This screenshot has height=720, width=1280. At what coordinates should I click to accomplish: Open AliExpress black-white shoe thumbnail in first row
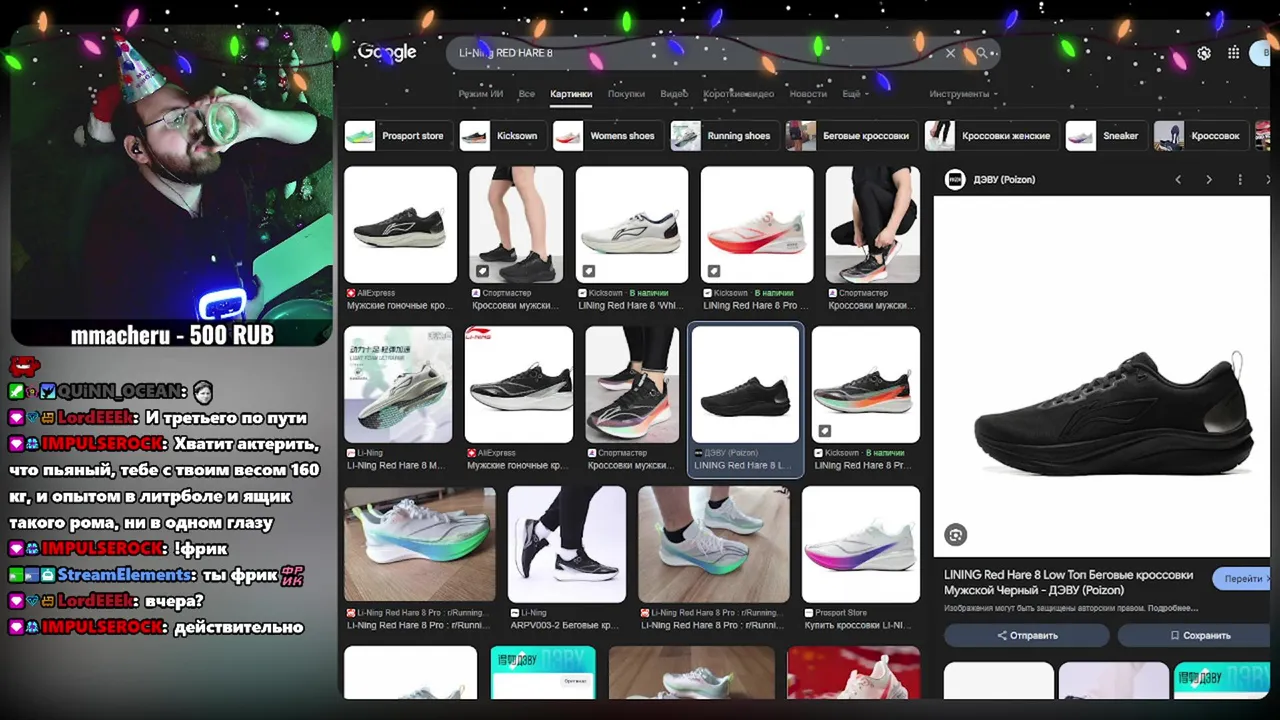pyautogui.click(x=400, y=225)
